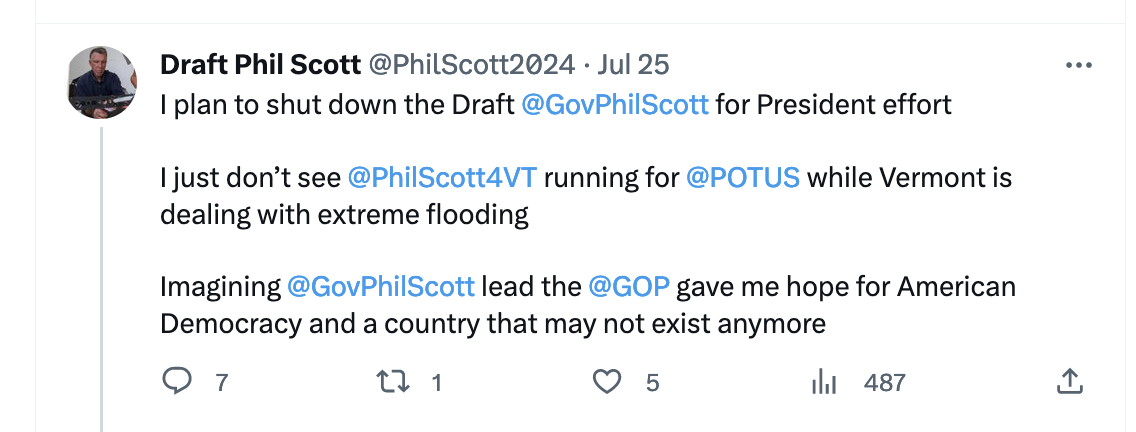Open the tweet by clicking 'dealing with extreme flooding'

344,215
